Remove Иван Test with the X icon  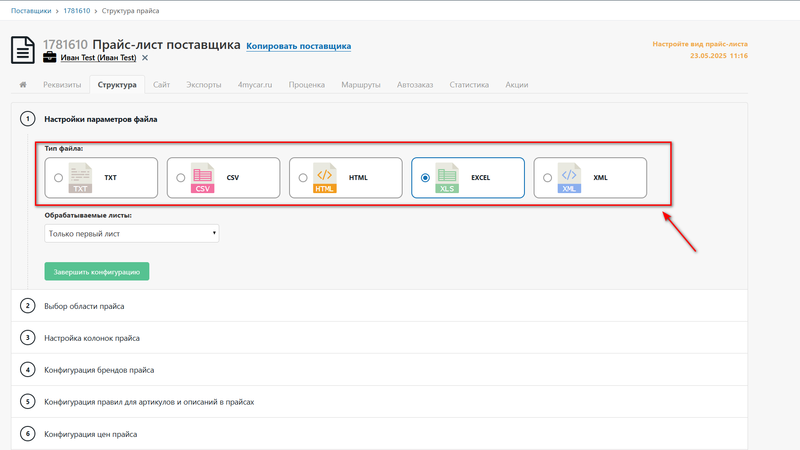(x=145, y=58)
